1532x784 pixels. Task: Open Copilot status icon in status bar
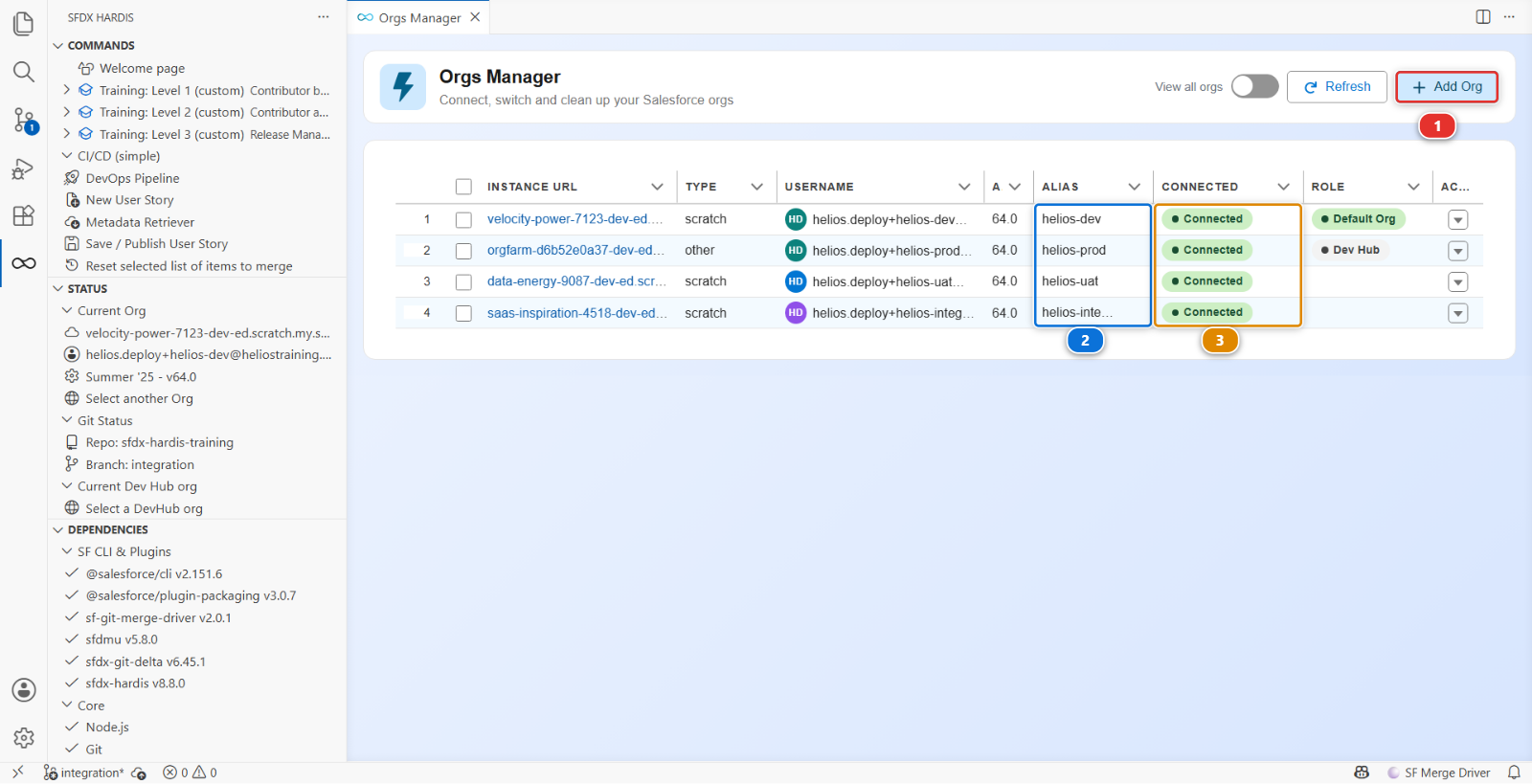1362,773
